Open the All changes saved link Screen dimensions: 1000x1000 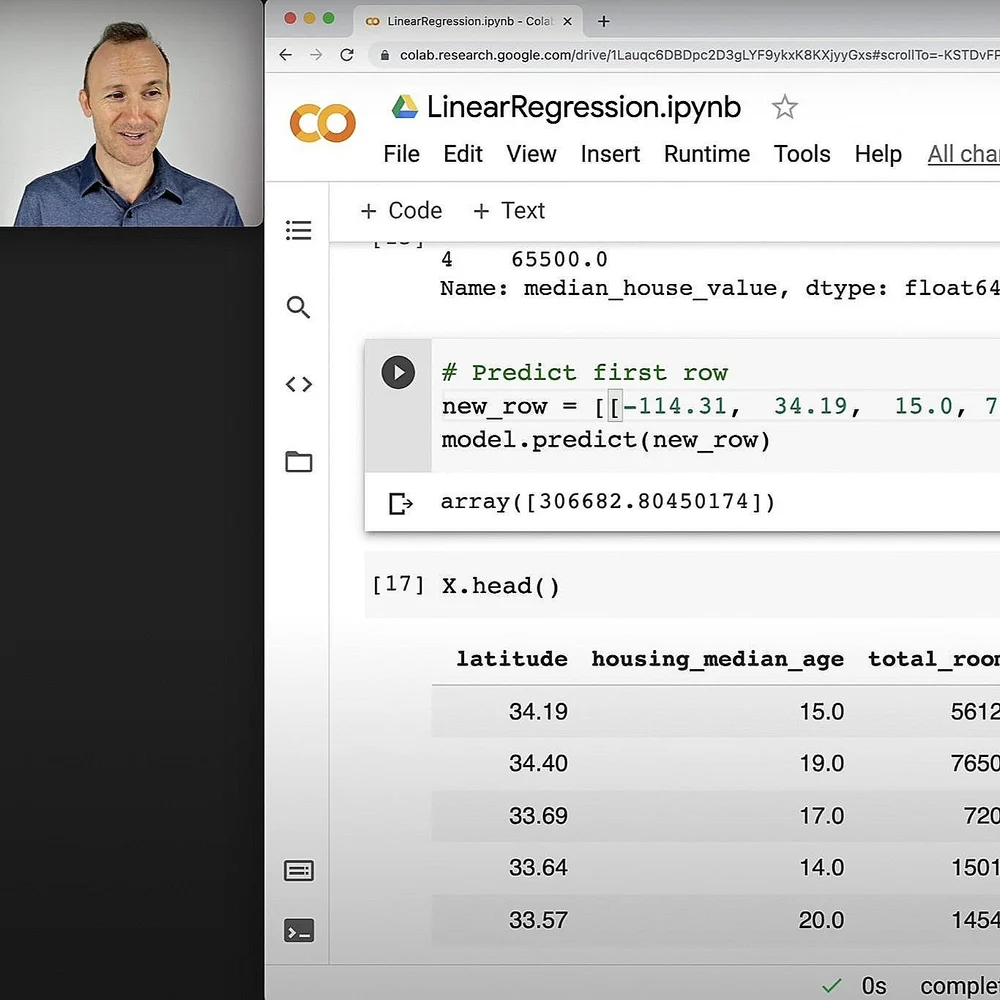(963, 154)
